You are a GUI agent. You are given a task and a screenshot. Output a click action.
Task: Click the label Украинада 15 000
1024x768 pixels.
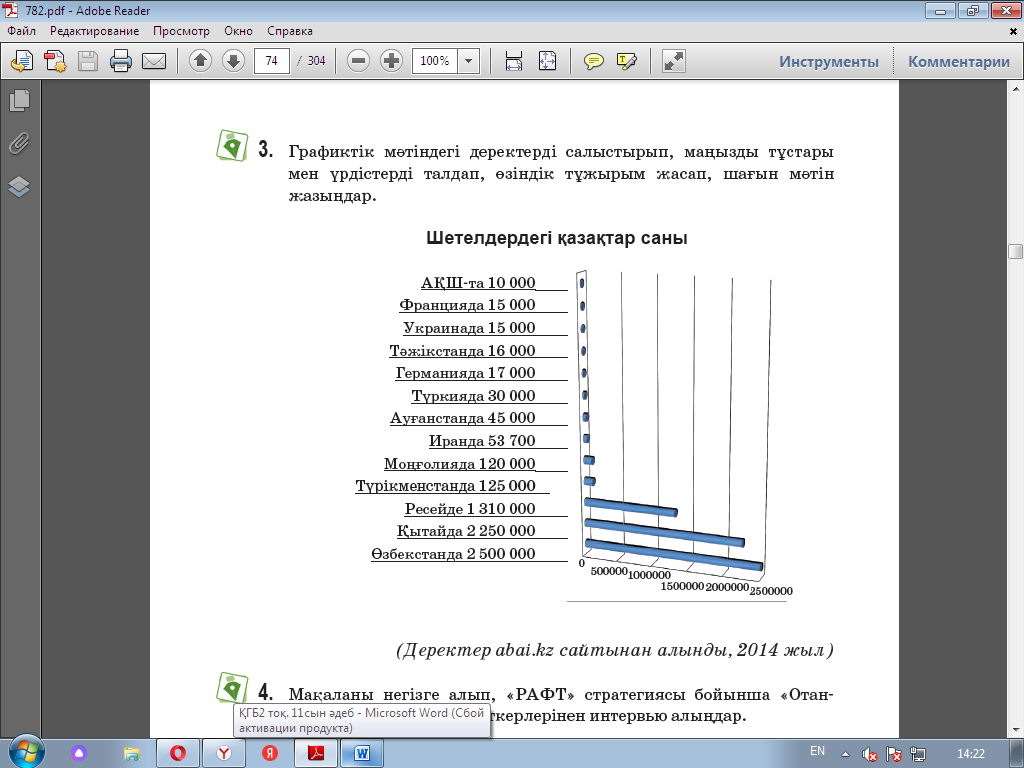pos(469,328)
